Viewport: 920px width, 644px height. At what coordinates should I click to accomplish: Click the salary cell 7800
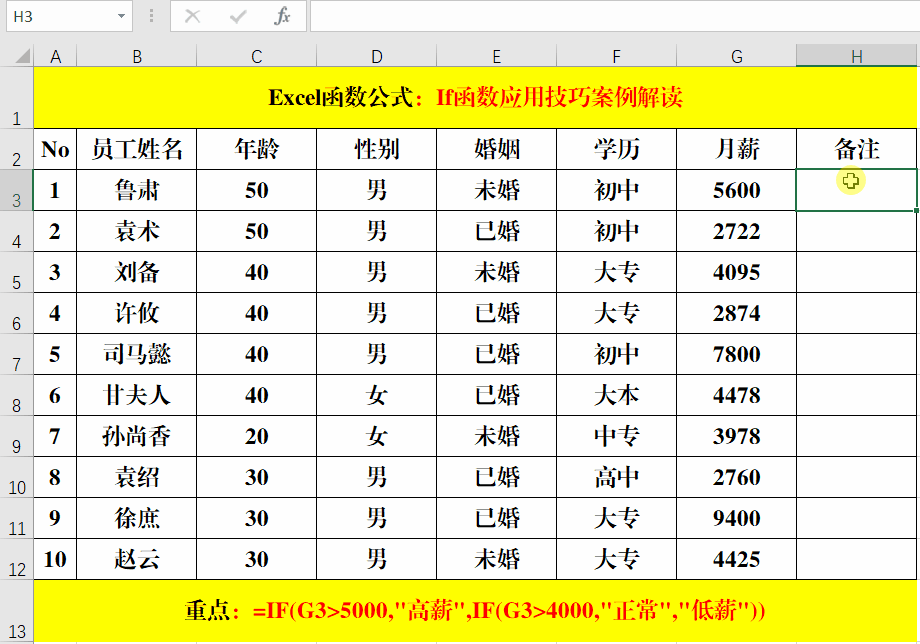pos(736,354)
